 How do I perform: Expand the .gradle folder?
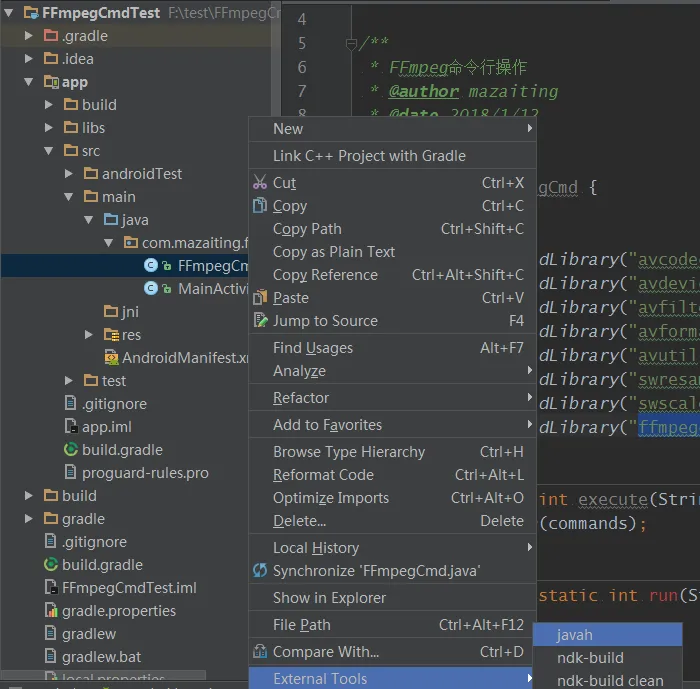click(x=29, y=36)
